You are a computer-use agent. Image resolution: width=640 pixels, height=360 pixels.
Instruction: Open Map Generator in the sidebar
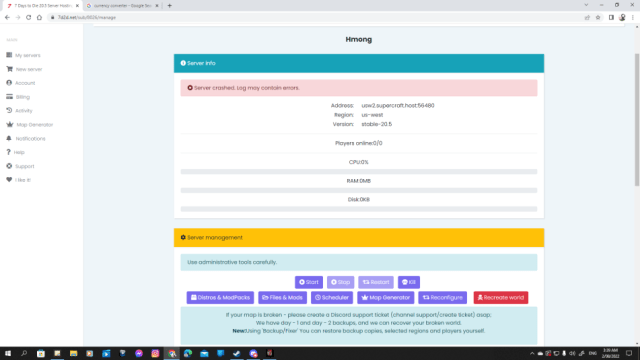coord(30,124)
